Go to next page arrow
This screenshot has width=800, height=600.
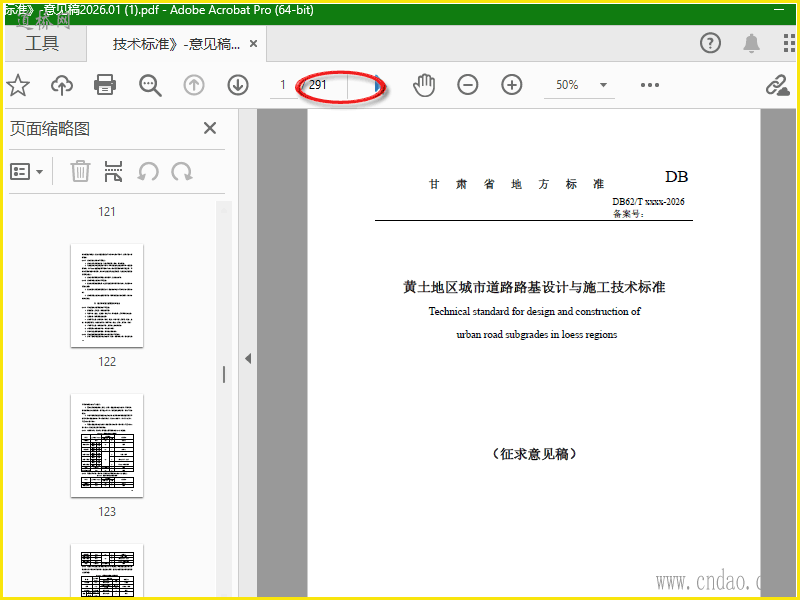click(x=238, y=85)
